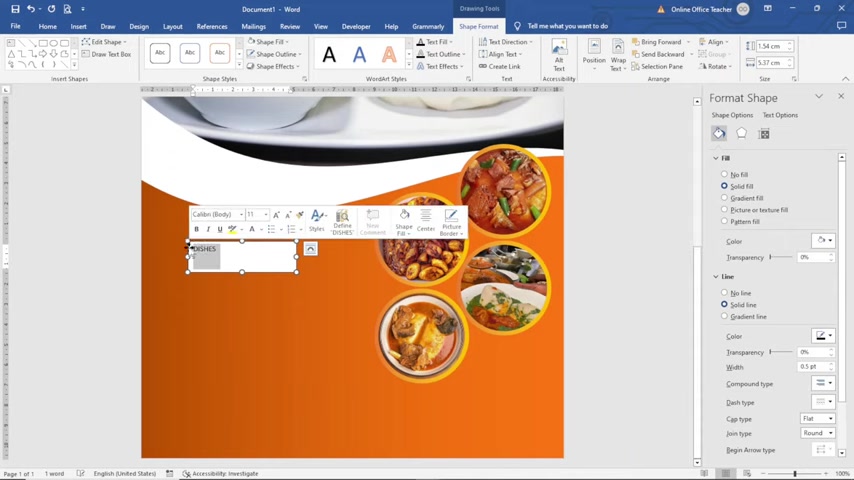854x480 pixels.
Task: Open the Layout & Properties tab (grid icon)
Action: pyautogui.click(x=764, y=133)
